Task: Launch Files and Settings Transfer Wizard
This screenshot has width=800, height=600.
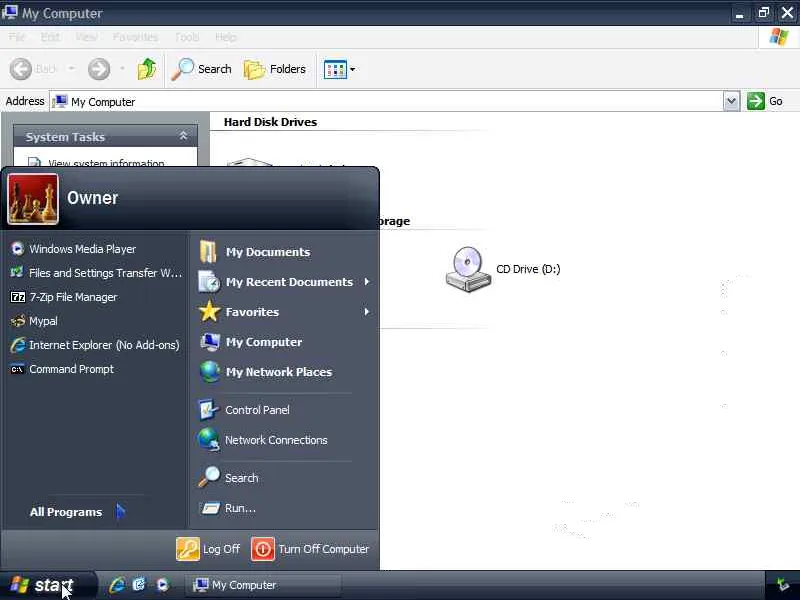Action: [95, 273]
